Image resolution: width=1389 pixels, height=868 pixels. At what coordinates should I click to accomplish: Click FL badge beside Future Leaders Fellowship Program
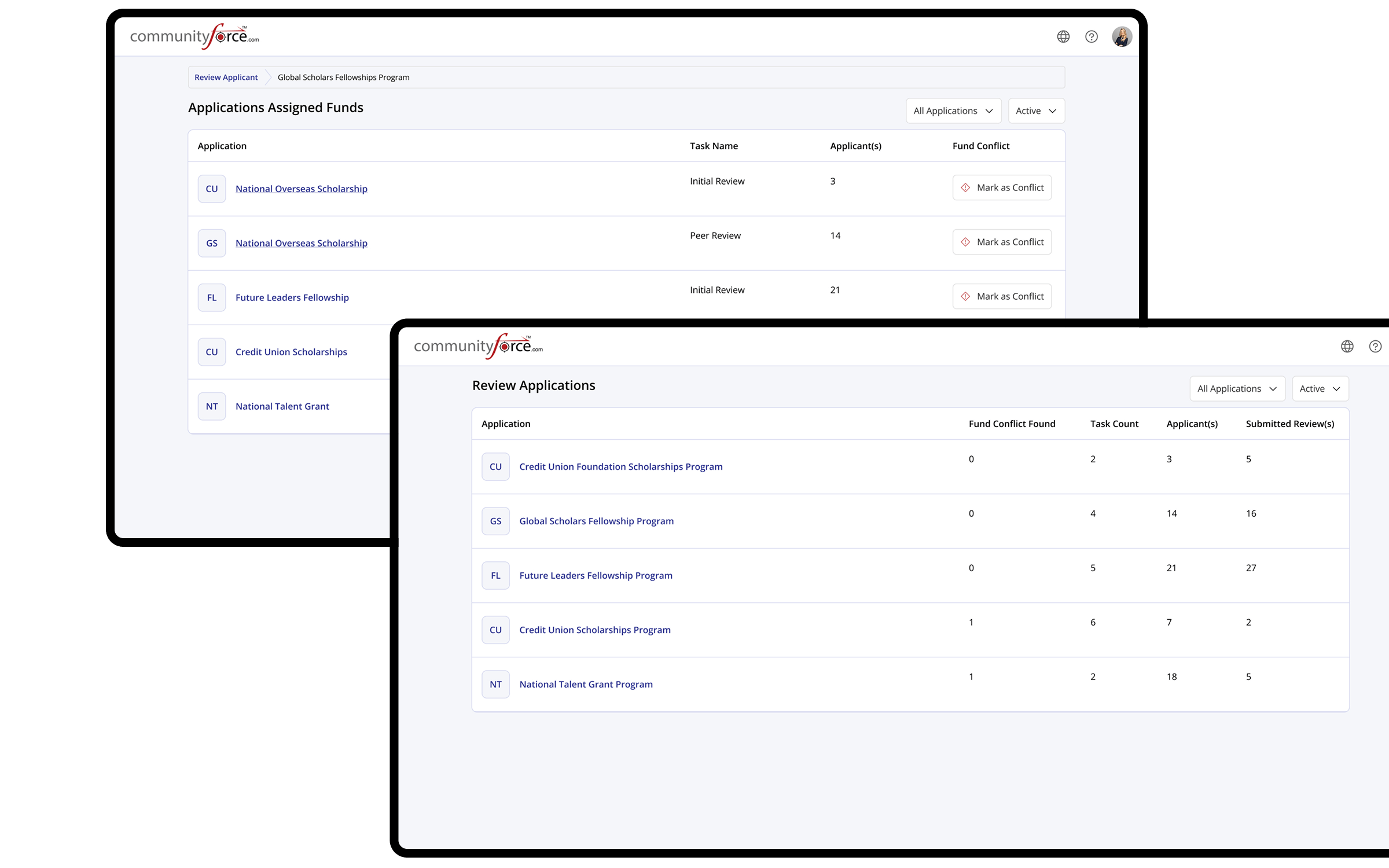[x=495, y=575]
